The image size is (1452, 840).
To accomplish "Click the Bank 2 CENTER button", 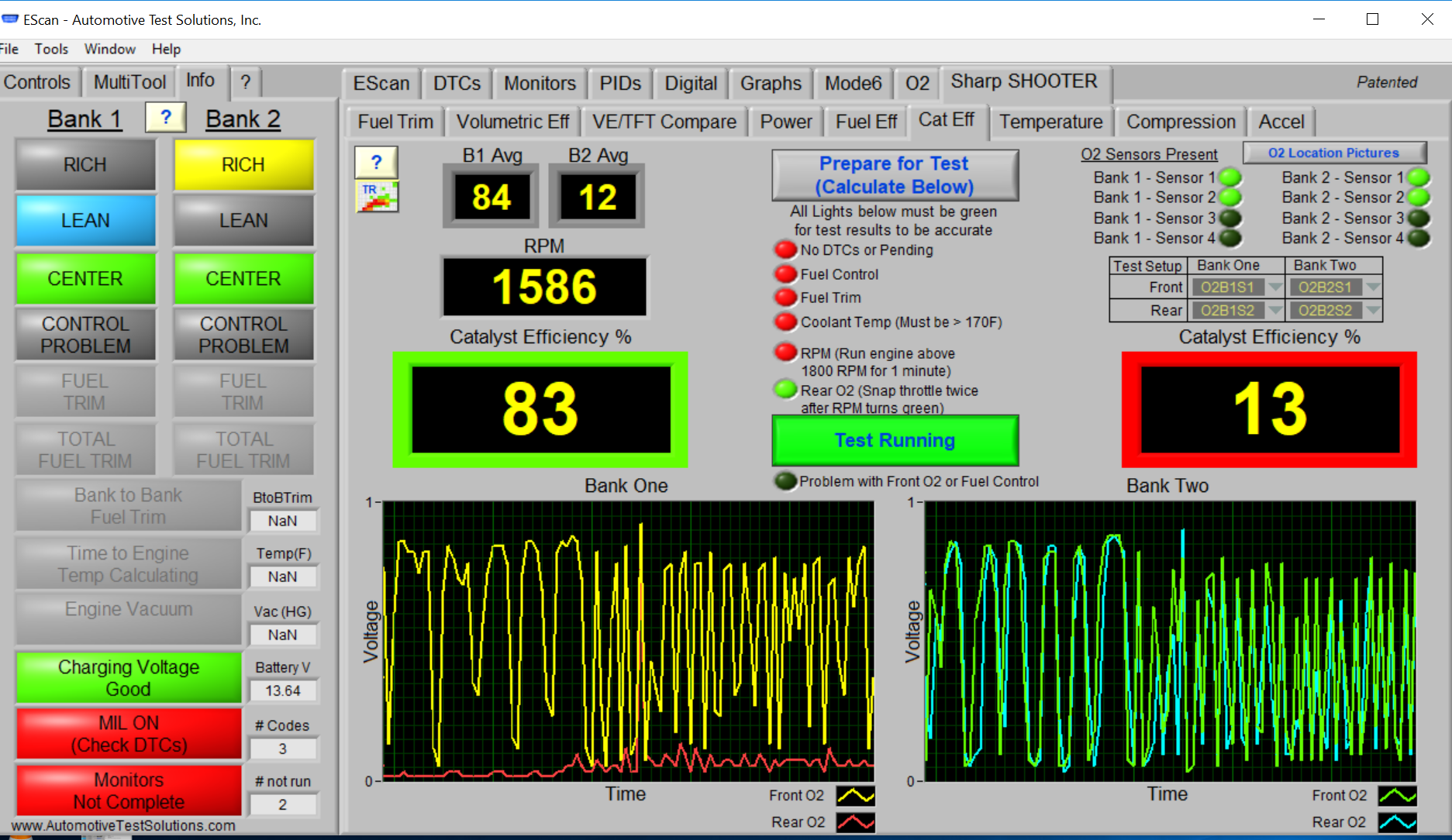I will pyautogui.click(x=243, y=278).
